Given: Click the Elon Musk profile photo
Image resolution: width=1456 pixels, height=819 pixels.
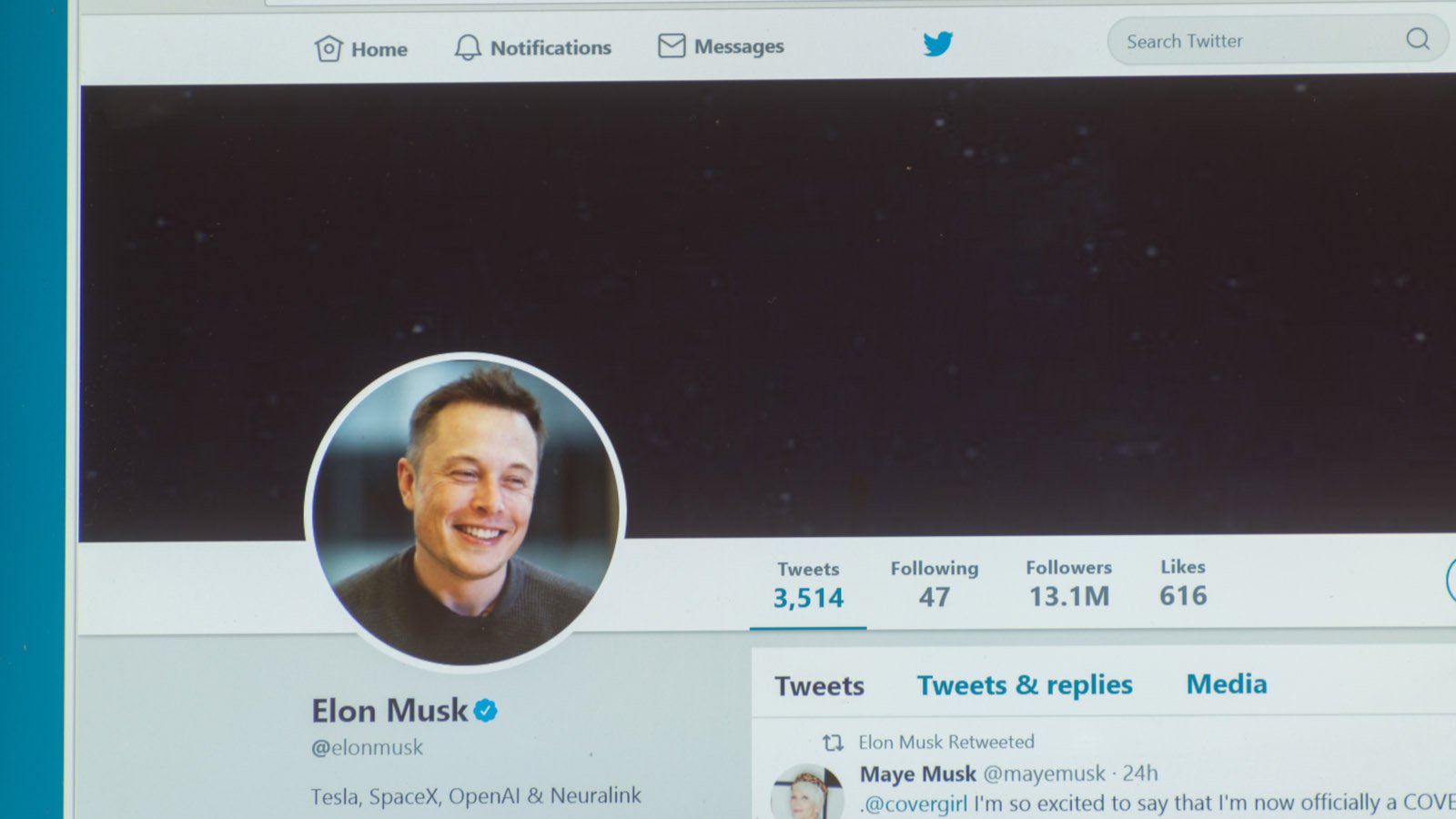Looking at the screenshot, I should click(466, 511).
